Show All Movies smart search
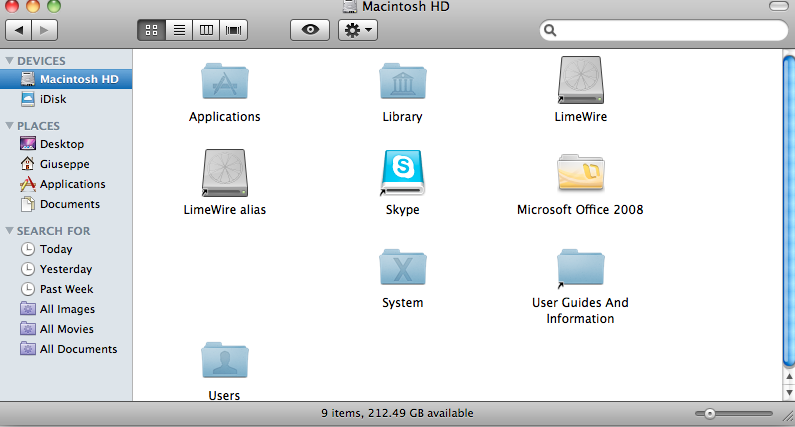 point(66,329)
